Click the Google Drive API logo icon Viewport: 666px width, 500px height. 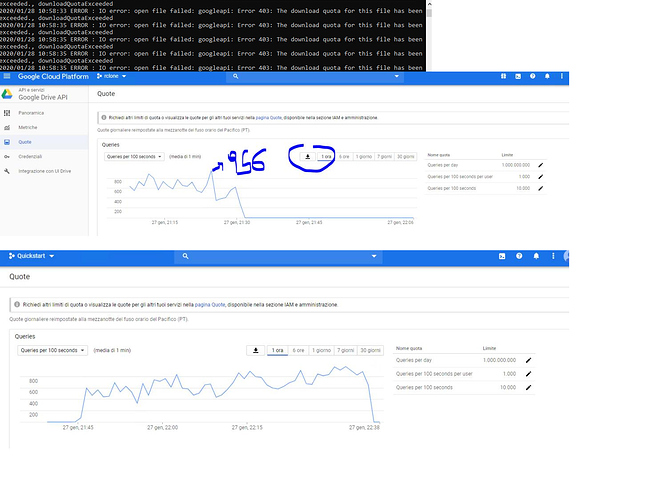(7, 94)
